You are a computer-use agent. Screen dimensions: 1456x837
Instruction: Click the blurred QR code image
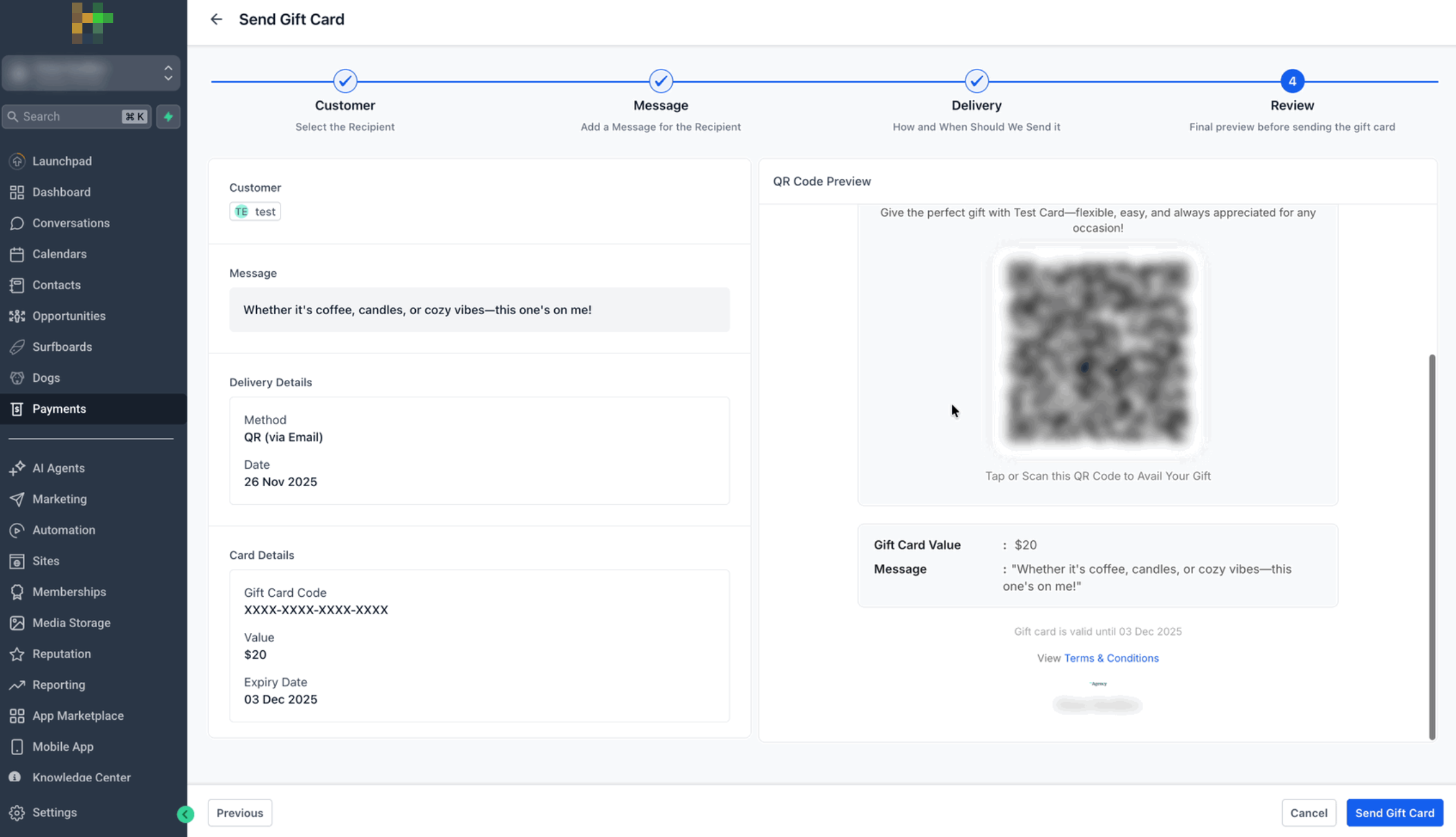tap(1097, 351)
